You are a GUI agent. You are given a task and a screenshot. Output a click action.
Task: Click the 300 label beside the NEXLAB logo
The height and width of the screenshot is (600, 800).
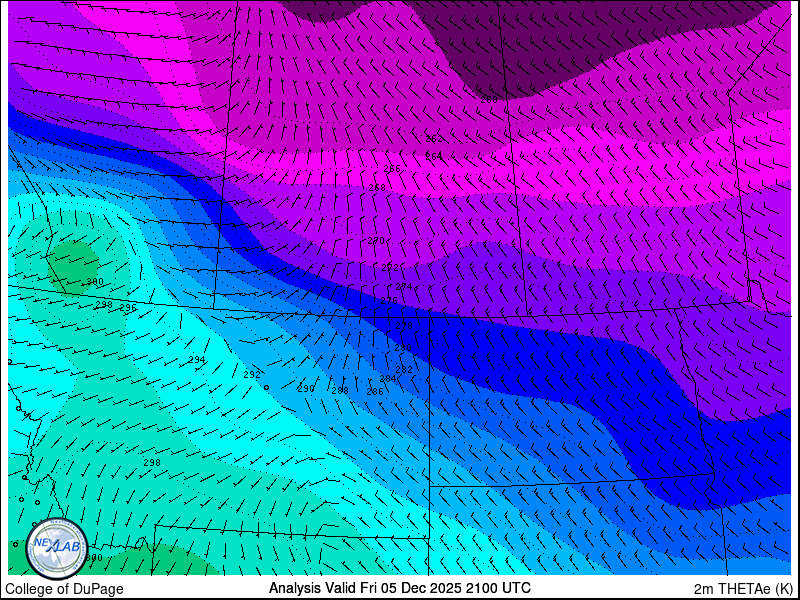[94, 558]
